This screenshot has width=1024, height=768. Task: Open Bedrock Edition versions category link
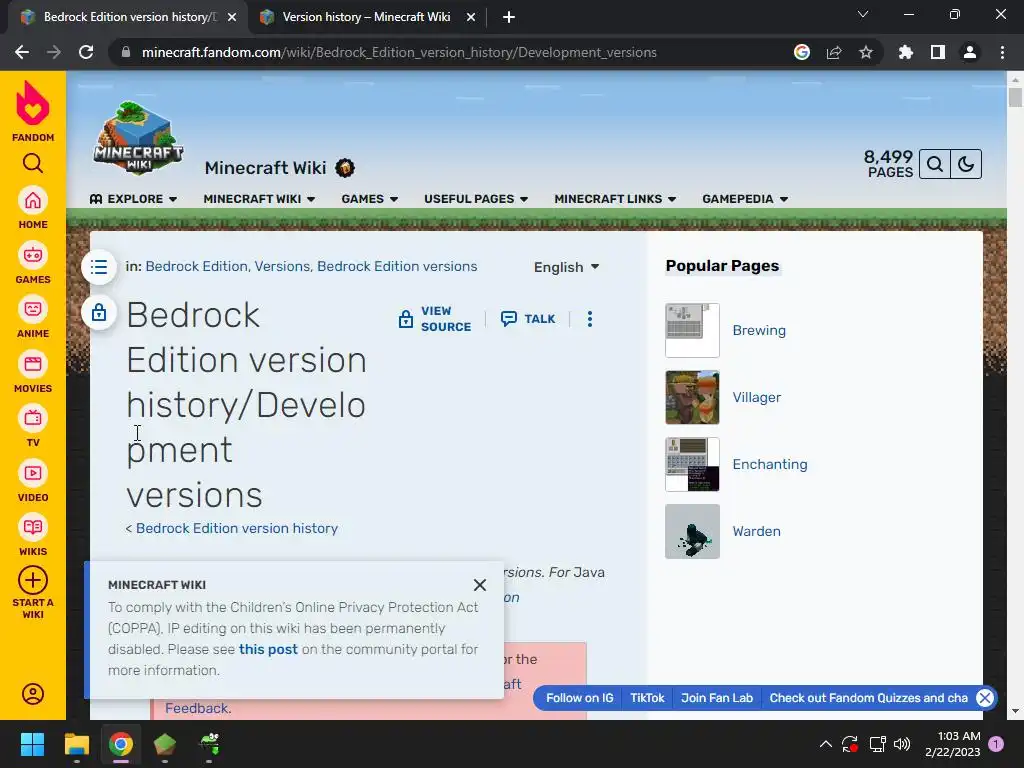pyautogui.click(x=397, y=266)
